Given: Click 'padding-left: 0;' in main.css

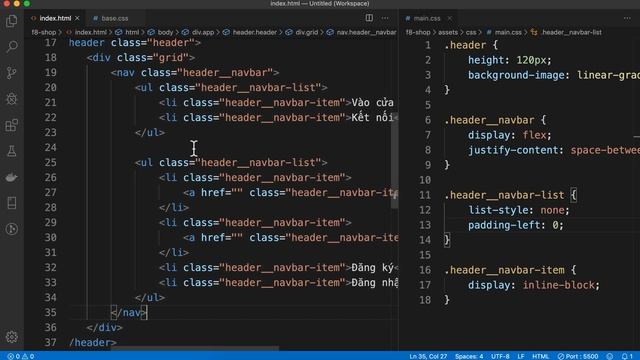Looking at the screenshot, I should point(516,225).
